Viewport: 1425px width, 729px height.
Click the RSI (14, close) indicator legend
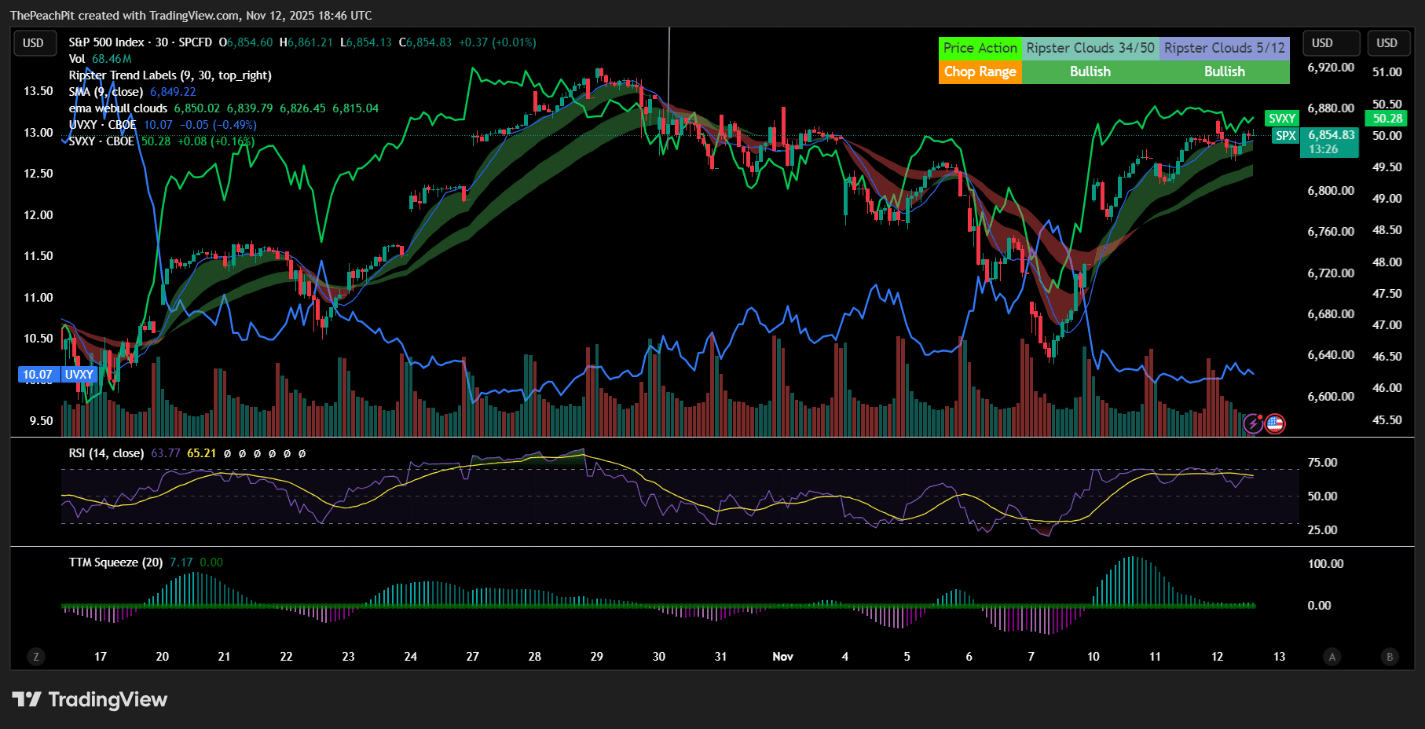pyautogui.click(x=107, y=453)
